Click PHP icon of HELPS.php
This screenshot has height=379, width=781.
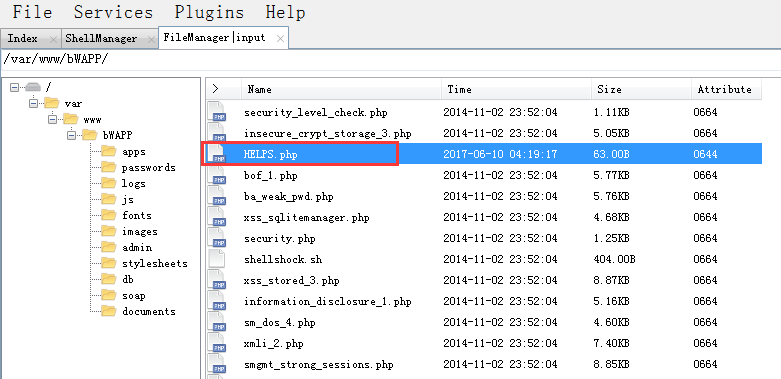[216, 153]
